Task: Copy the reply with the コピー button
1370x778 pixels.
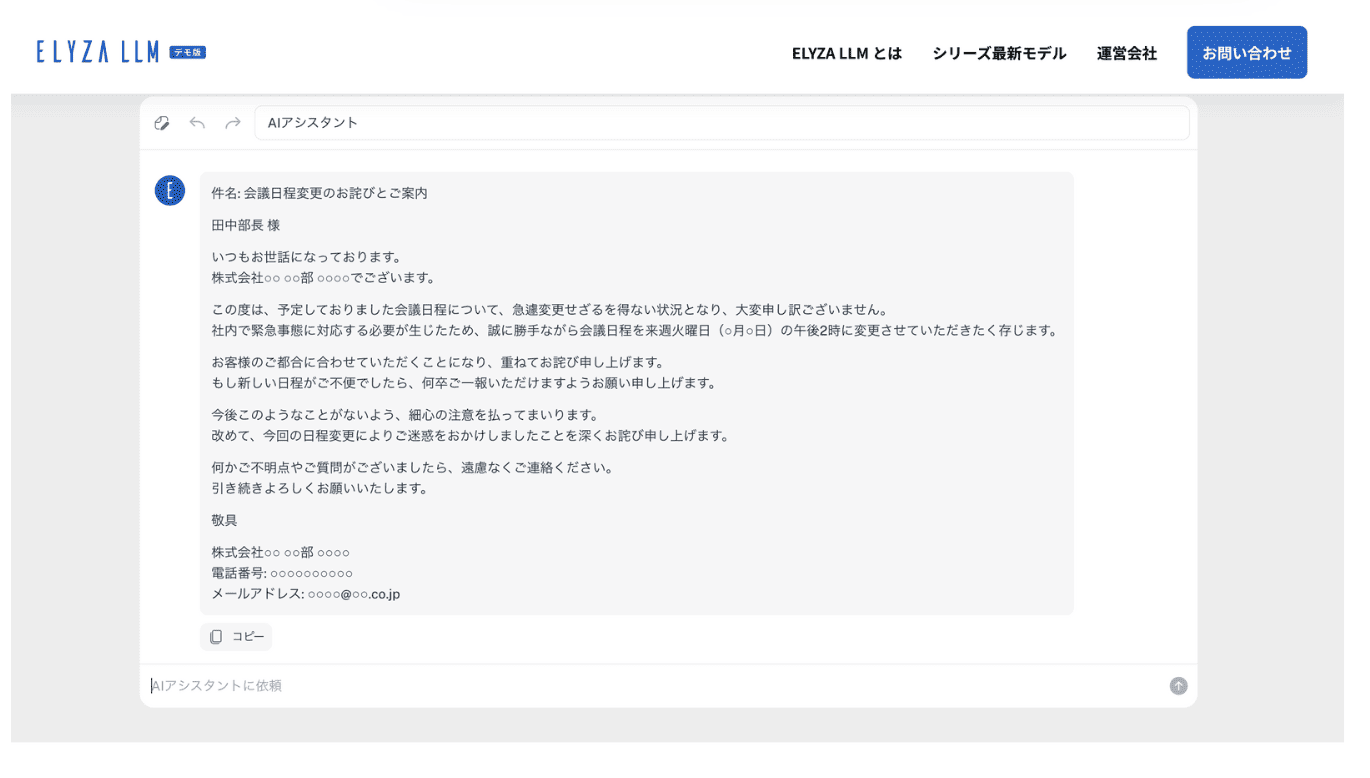Action: click(236, 637)
